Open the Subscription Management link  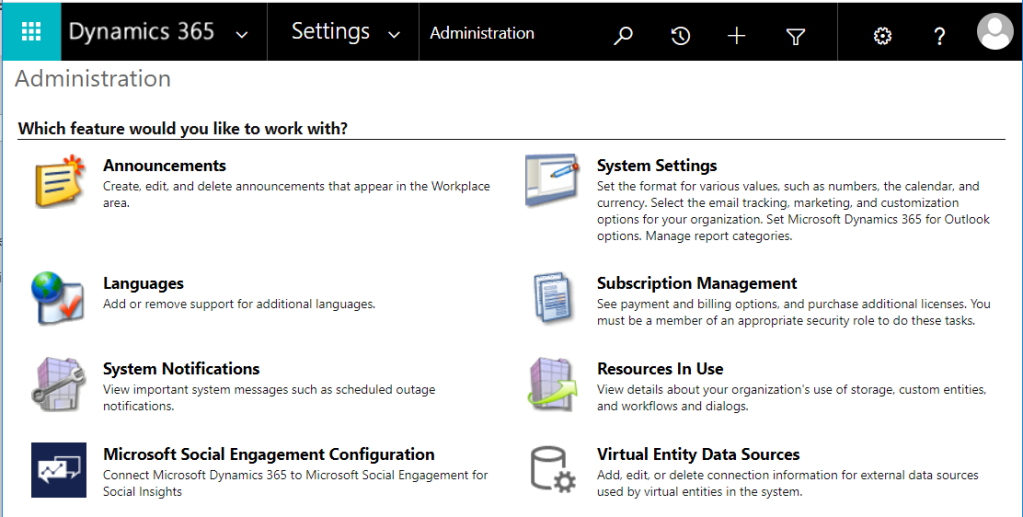click(696, 283)
